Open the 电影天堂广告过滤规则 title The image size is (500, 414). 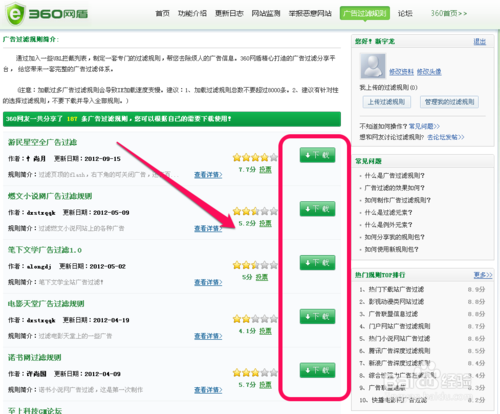tap(46, 304)
